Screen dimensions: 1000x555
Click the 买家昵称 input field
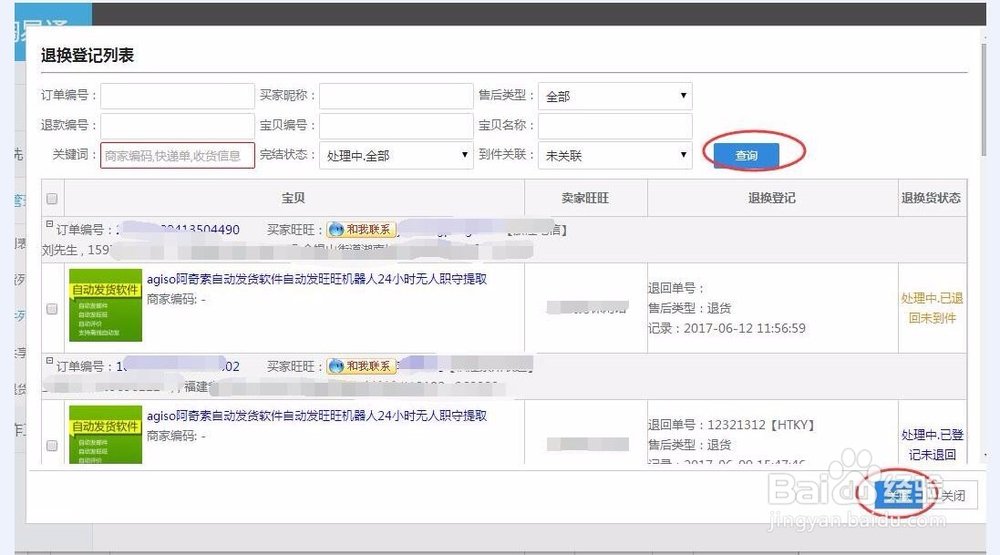tap(396, 96)
